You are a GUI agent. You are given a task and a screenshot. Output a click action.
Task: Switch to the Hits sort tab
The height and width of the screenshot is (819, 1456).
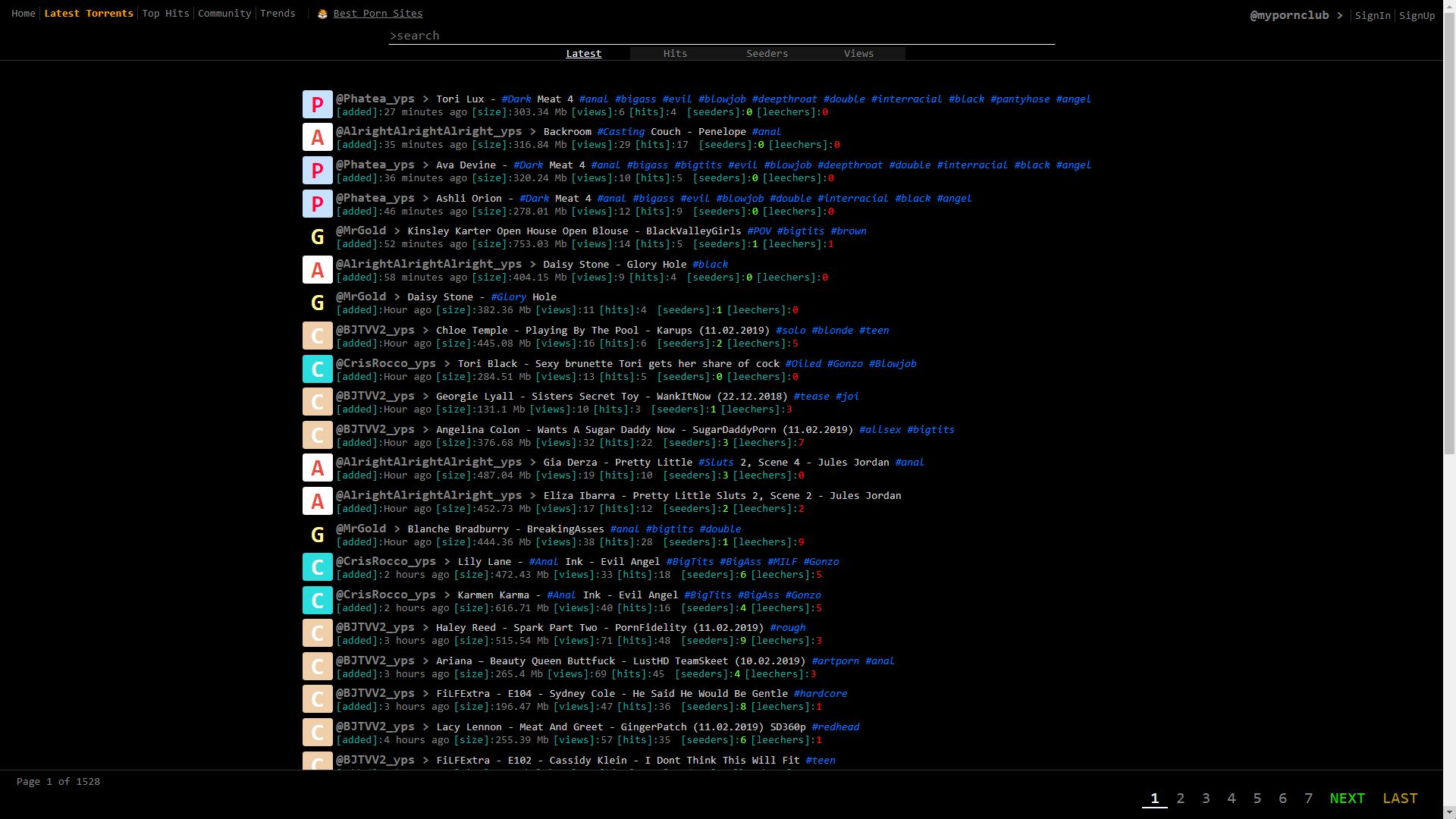(x=675, y=53)
